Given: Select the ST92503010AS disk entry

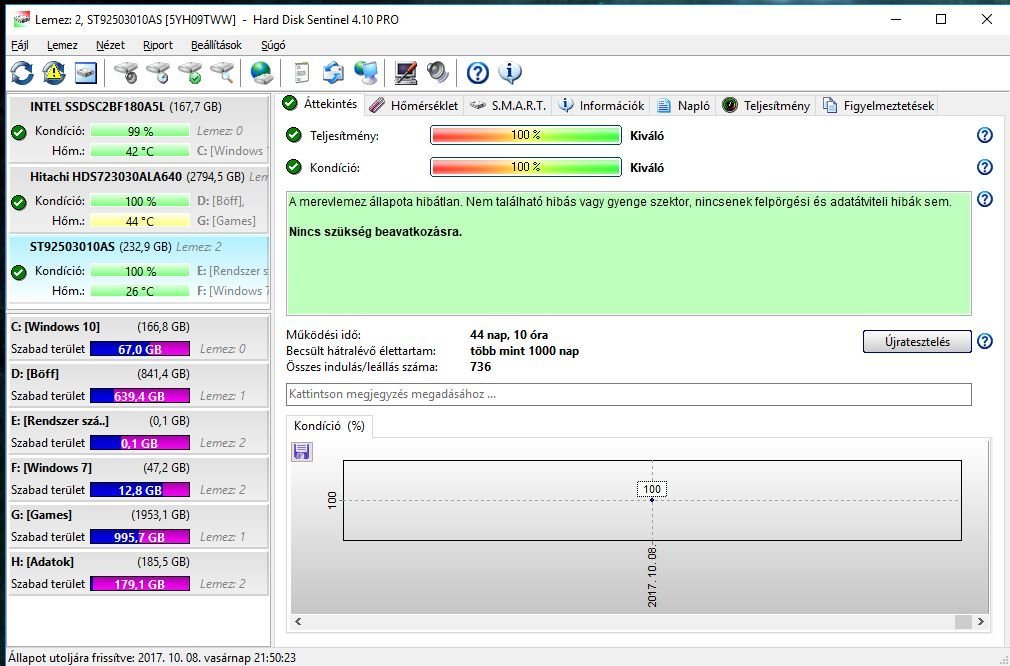Looking at the screenshot, I should (x=138, y=271).
